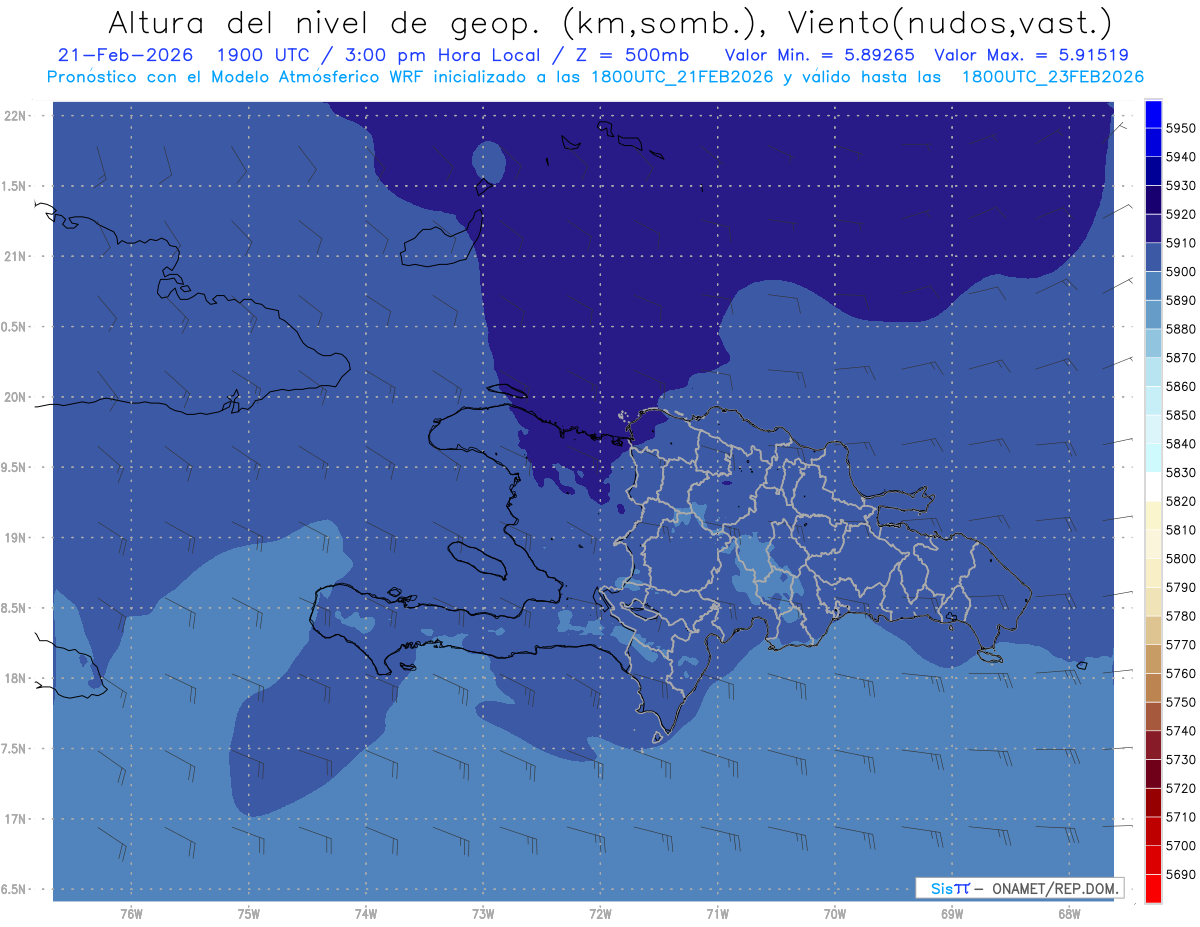Click latitude label '20N'
This screenshot has height=927, width=1200.
coord(17,397)
